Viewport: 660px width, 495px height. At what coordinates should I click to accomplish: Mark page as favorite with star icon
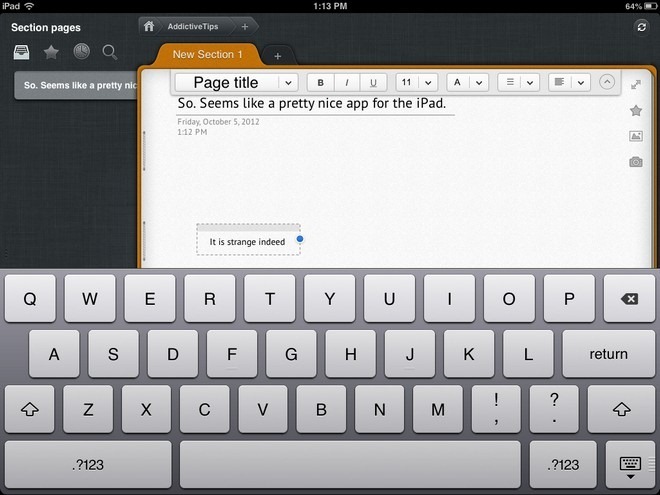(x=636, y=111)
